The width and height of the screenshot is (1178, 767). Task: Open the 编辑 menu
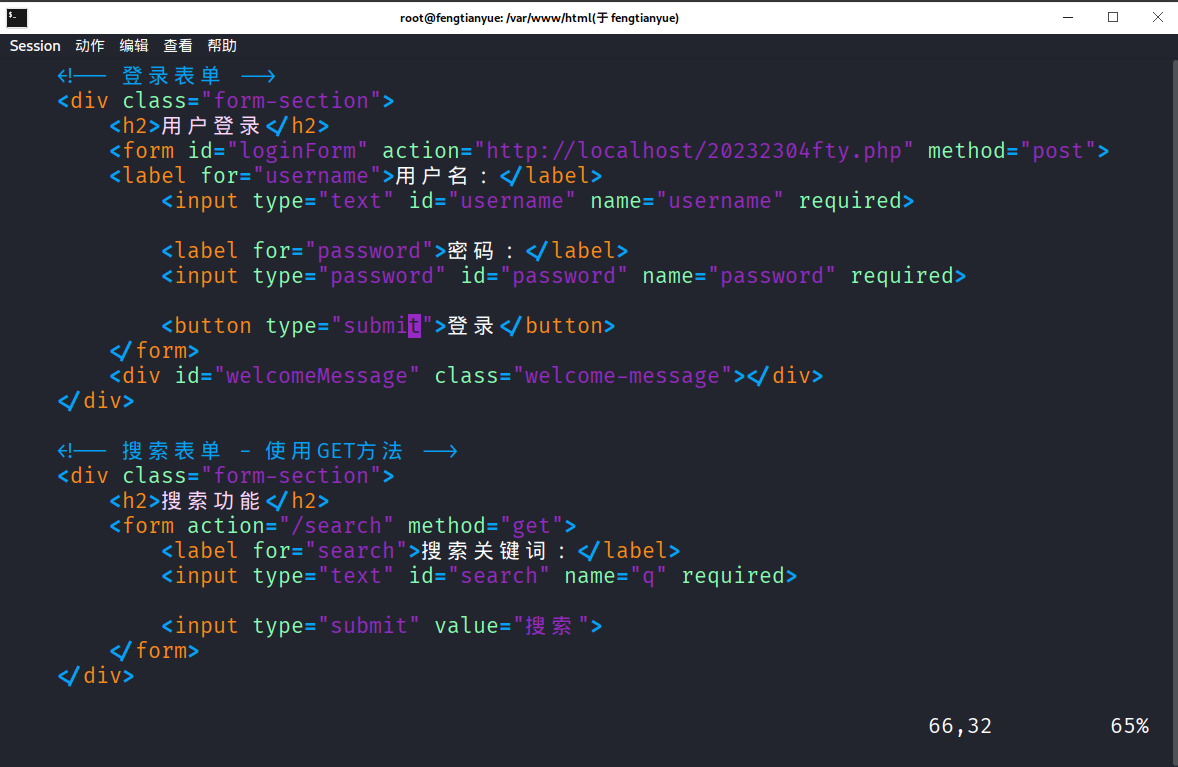(134, 46)
